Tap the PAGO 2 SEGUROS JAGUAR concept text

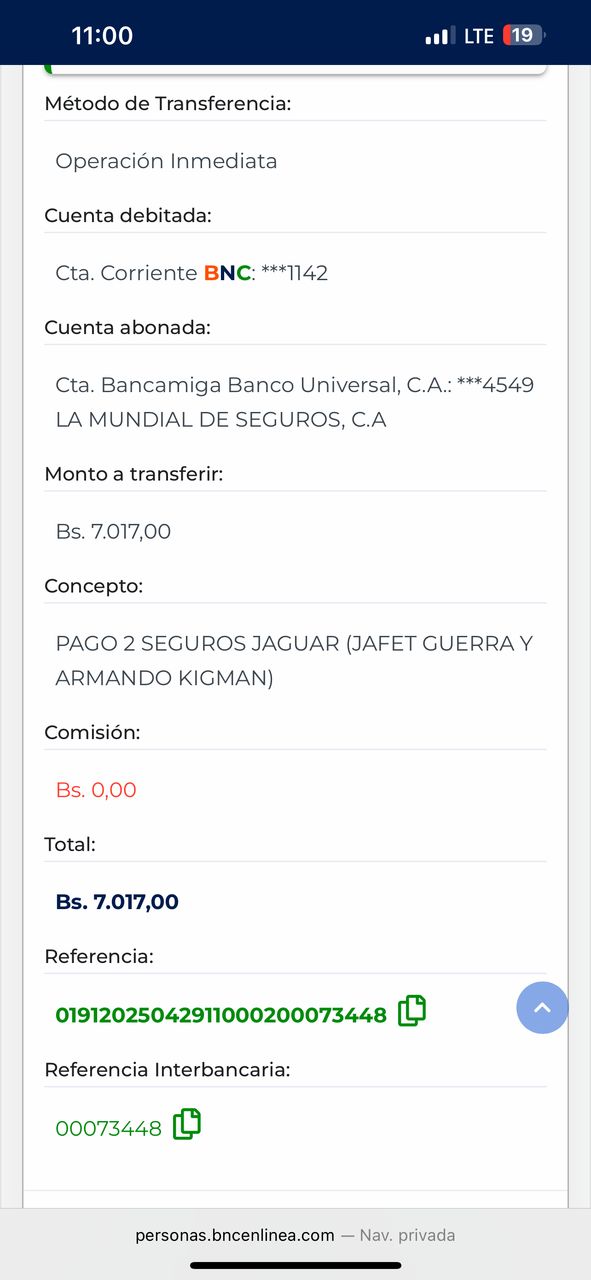294,661
